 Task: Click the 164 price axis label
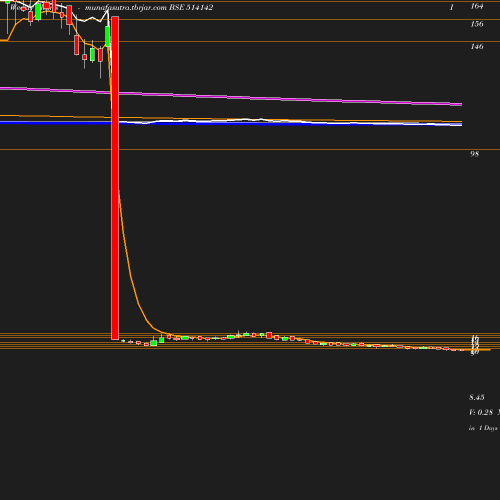click(477, 6)
